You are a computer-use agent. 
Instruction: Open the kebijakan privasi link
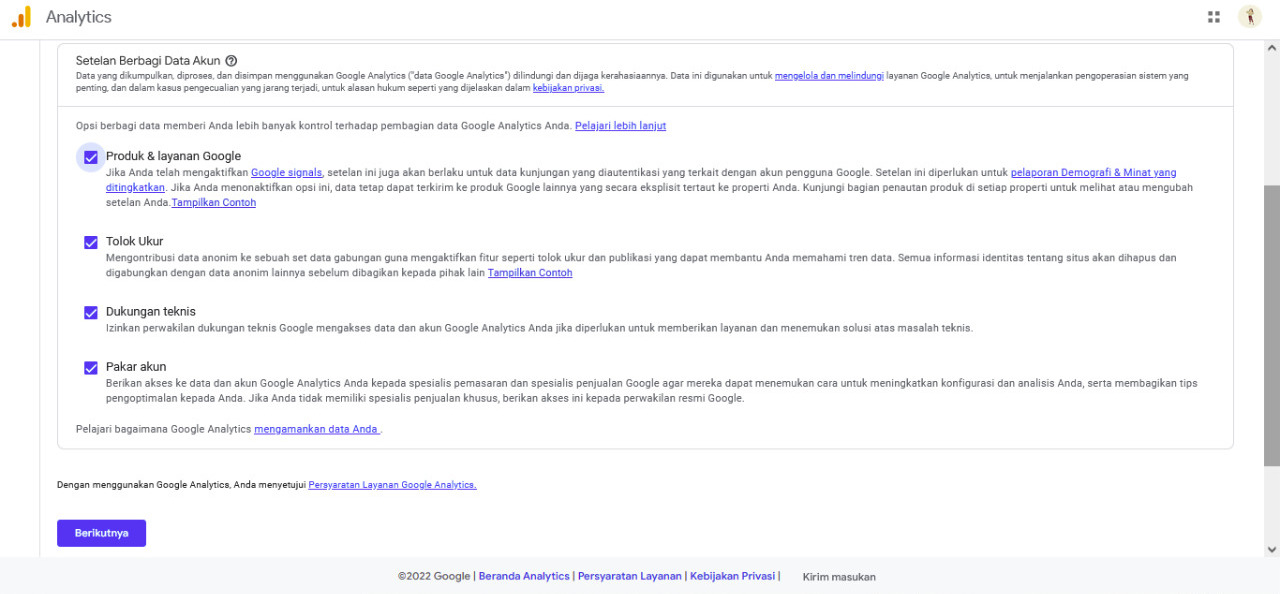coord(568,88)
